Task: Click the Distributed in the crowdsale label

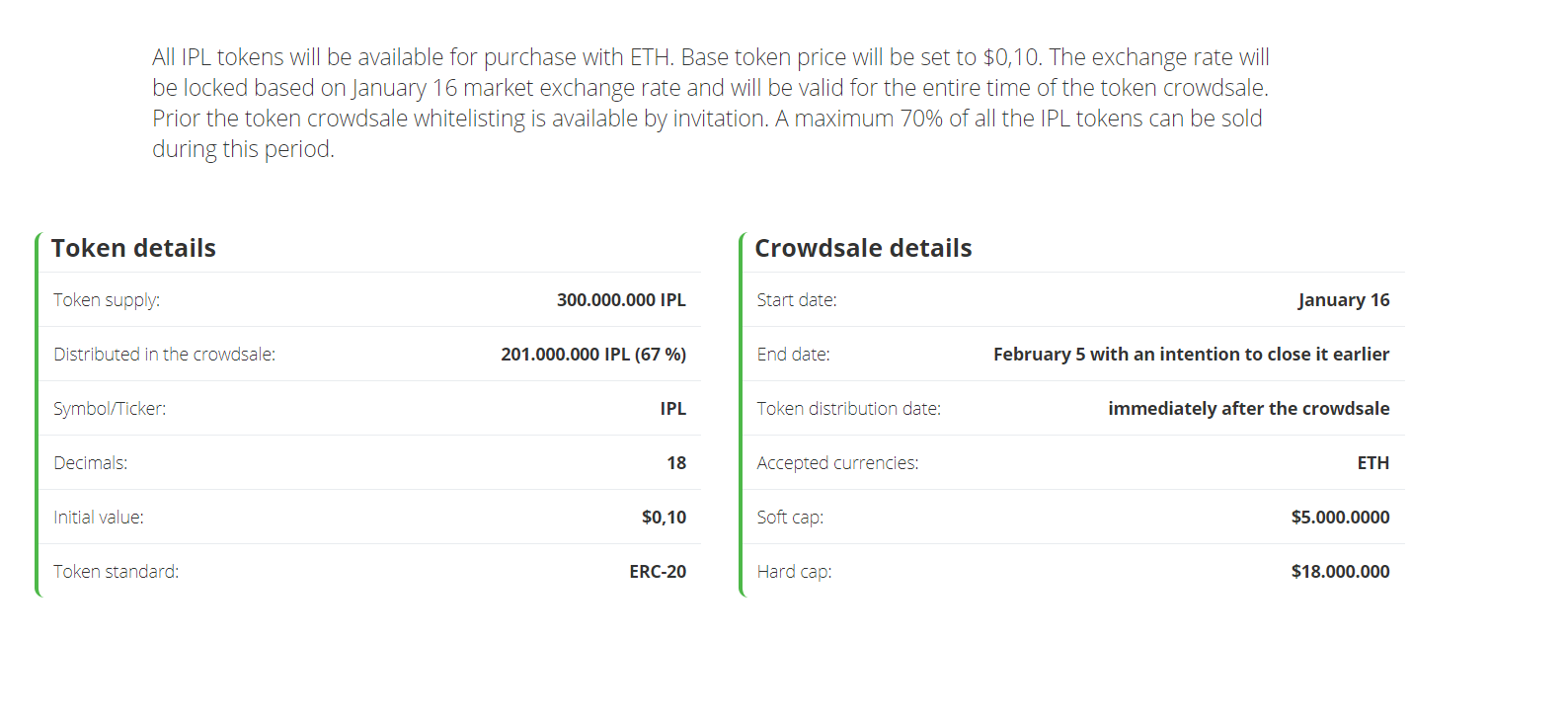Action: pyautogui.click(x=165, y=355)
